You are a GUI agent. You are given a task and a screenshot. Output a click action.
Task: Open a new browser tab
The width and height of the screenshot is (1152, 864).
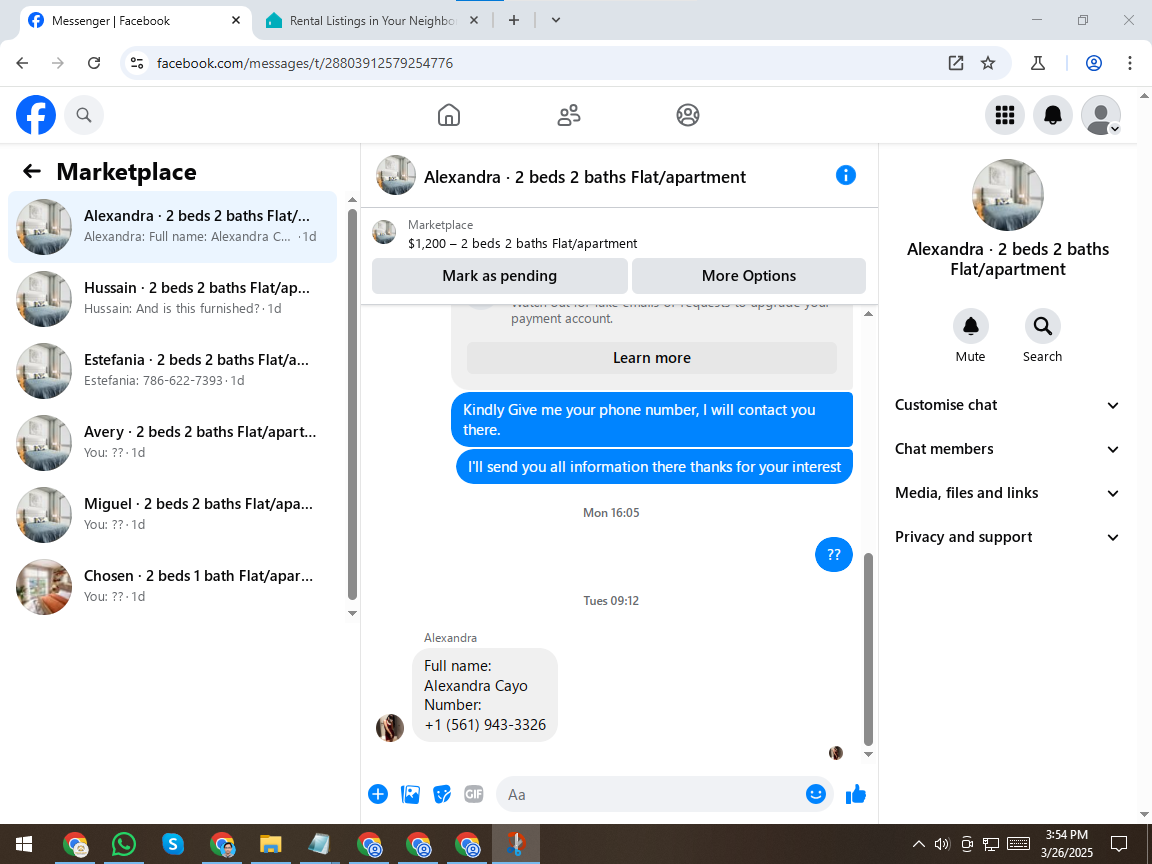tap(514, 21)
